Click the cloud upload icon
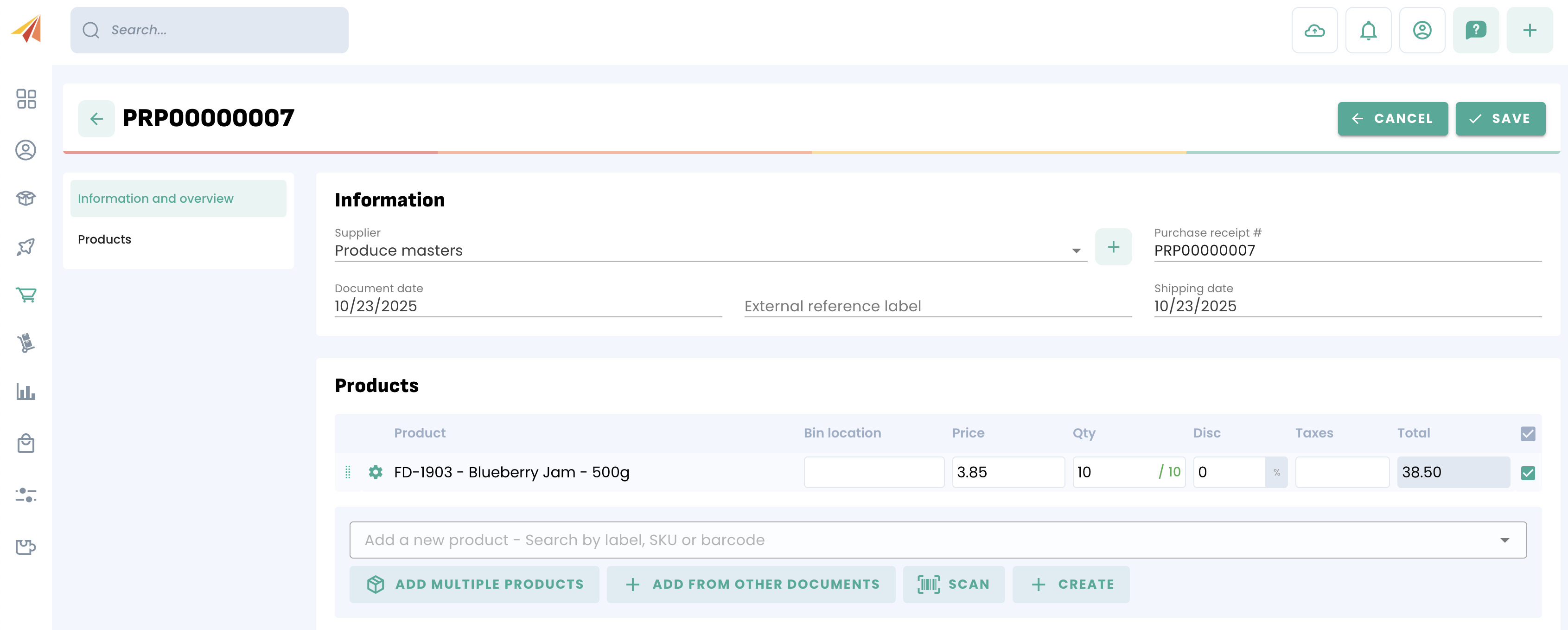This screenshot has width=1568, height=630. [1314, 31]
